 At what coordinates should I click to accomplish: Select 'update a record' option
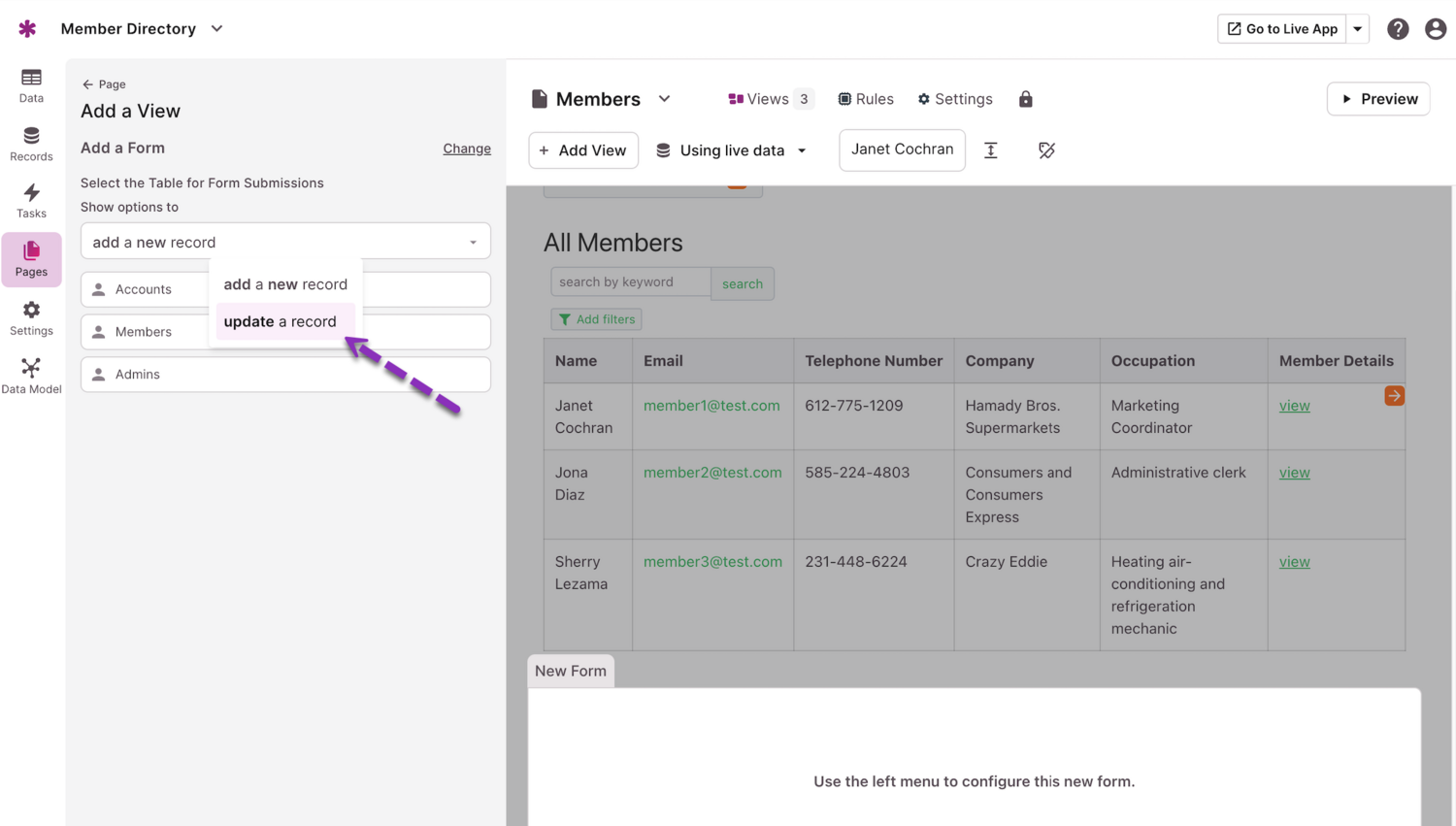click(x=281, y=321)
